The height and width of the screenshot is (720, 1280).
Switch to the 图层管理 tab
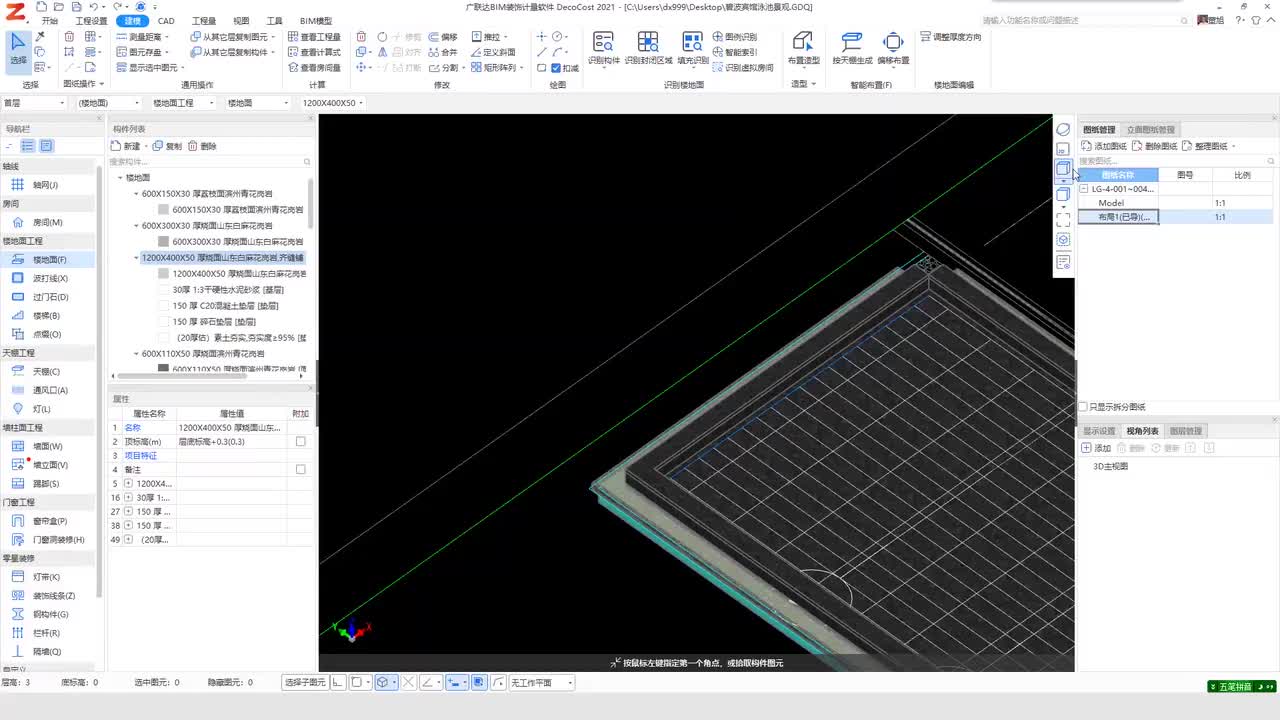tap(1186, 431)
